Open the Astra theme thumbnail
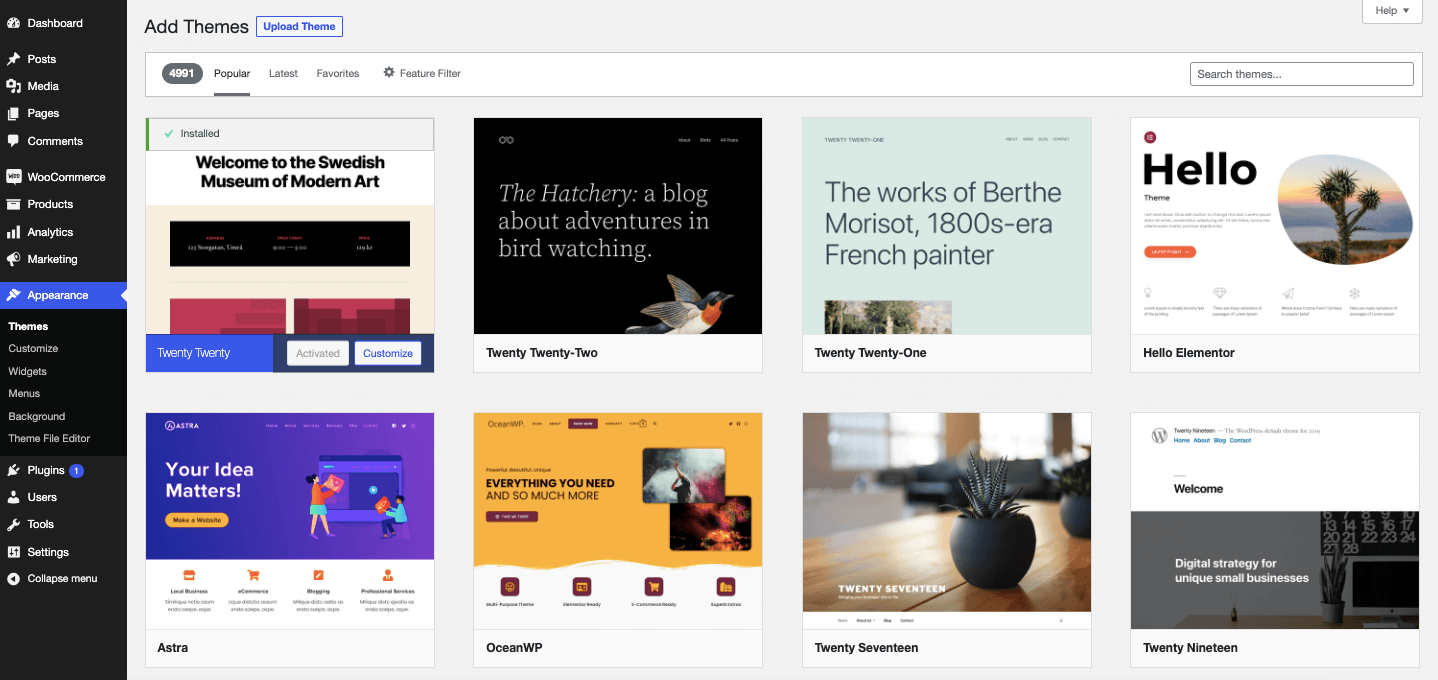 click(290, 521)
